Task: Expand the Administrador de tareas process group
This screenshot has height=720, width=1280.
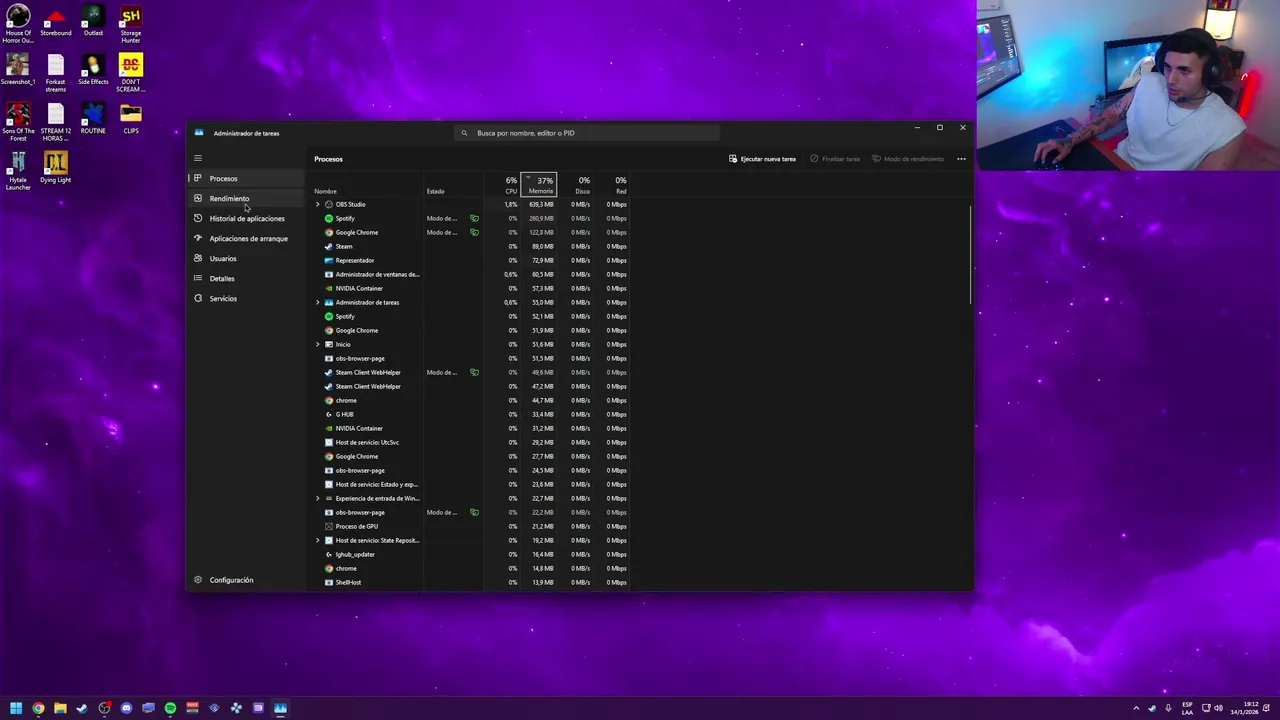Action: click(x=318, y=302)
